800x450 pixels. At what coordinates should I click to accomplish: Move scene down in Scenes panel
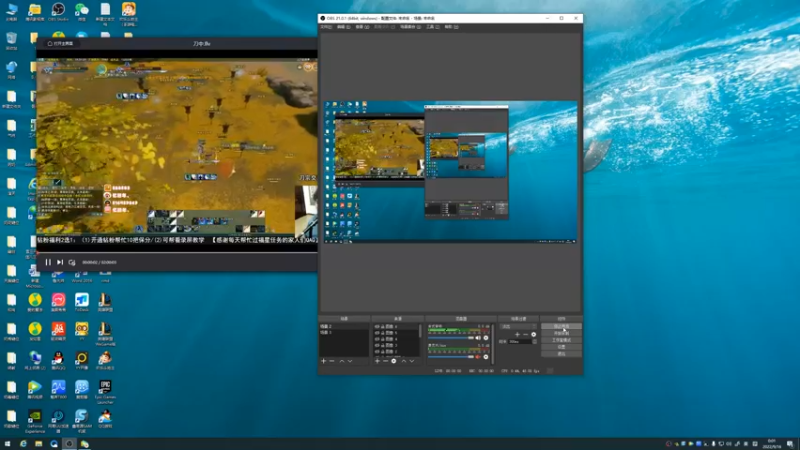[350, 361]
